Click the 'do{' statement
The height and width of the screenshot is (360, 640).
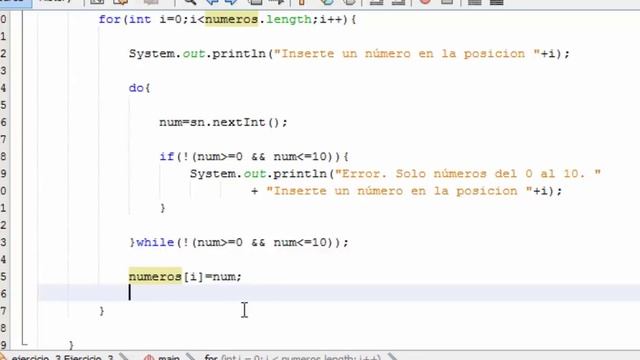point(140,88)
